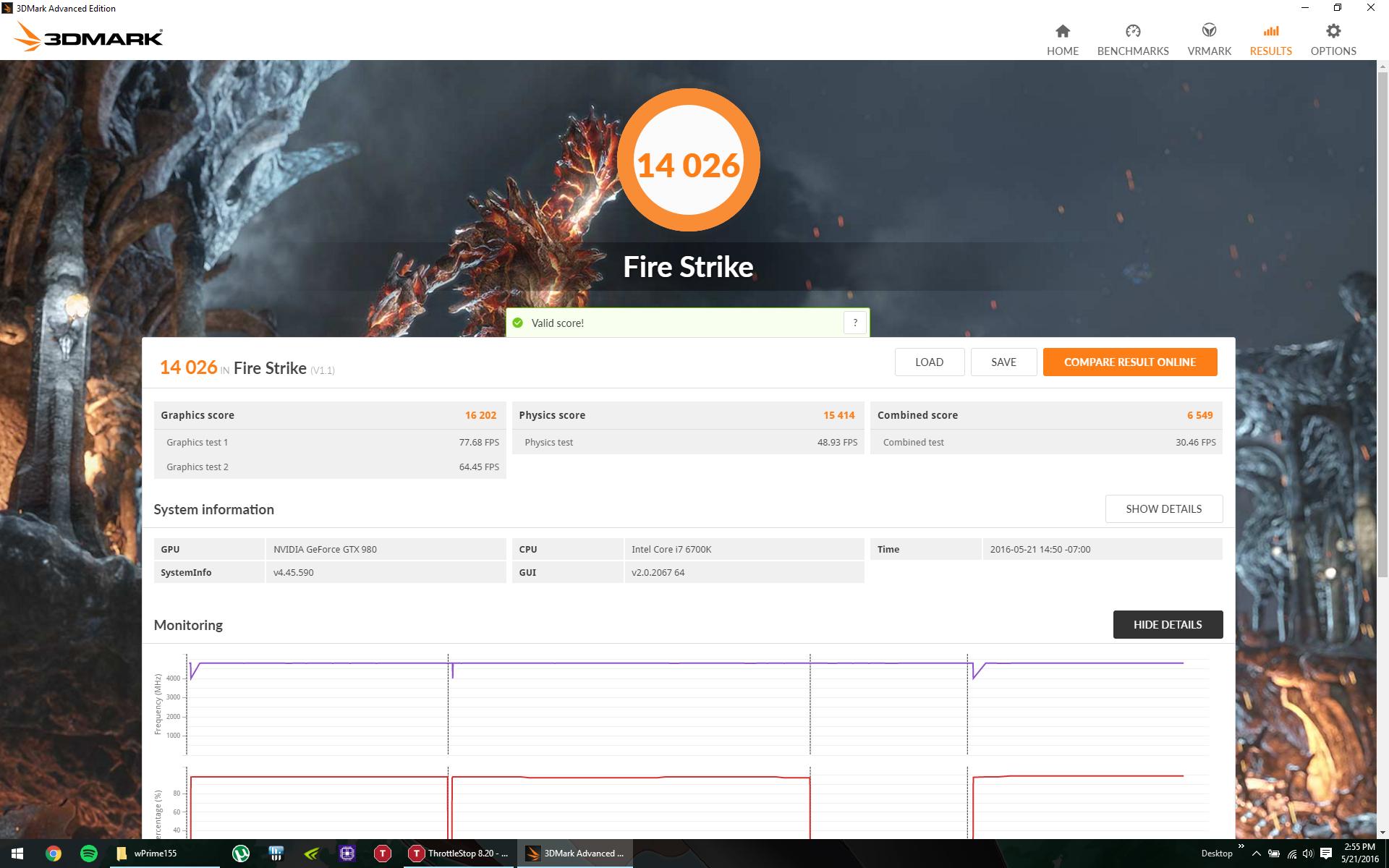Click the question mark help button

pos(855,323)
